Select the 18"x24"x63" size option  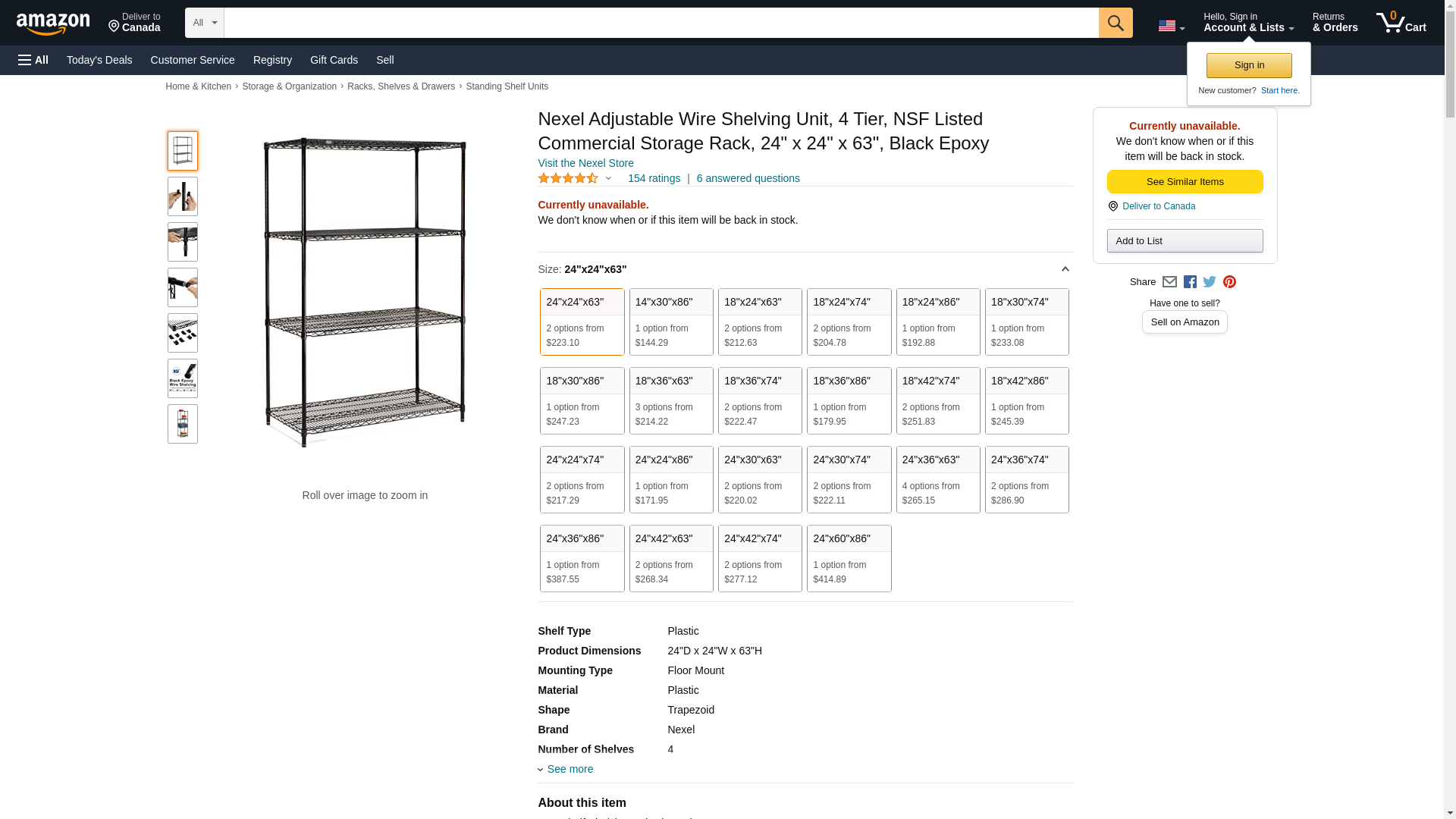pyautogui.click(x=760, y=322)
